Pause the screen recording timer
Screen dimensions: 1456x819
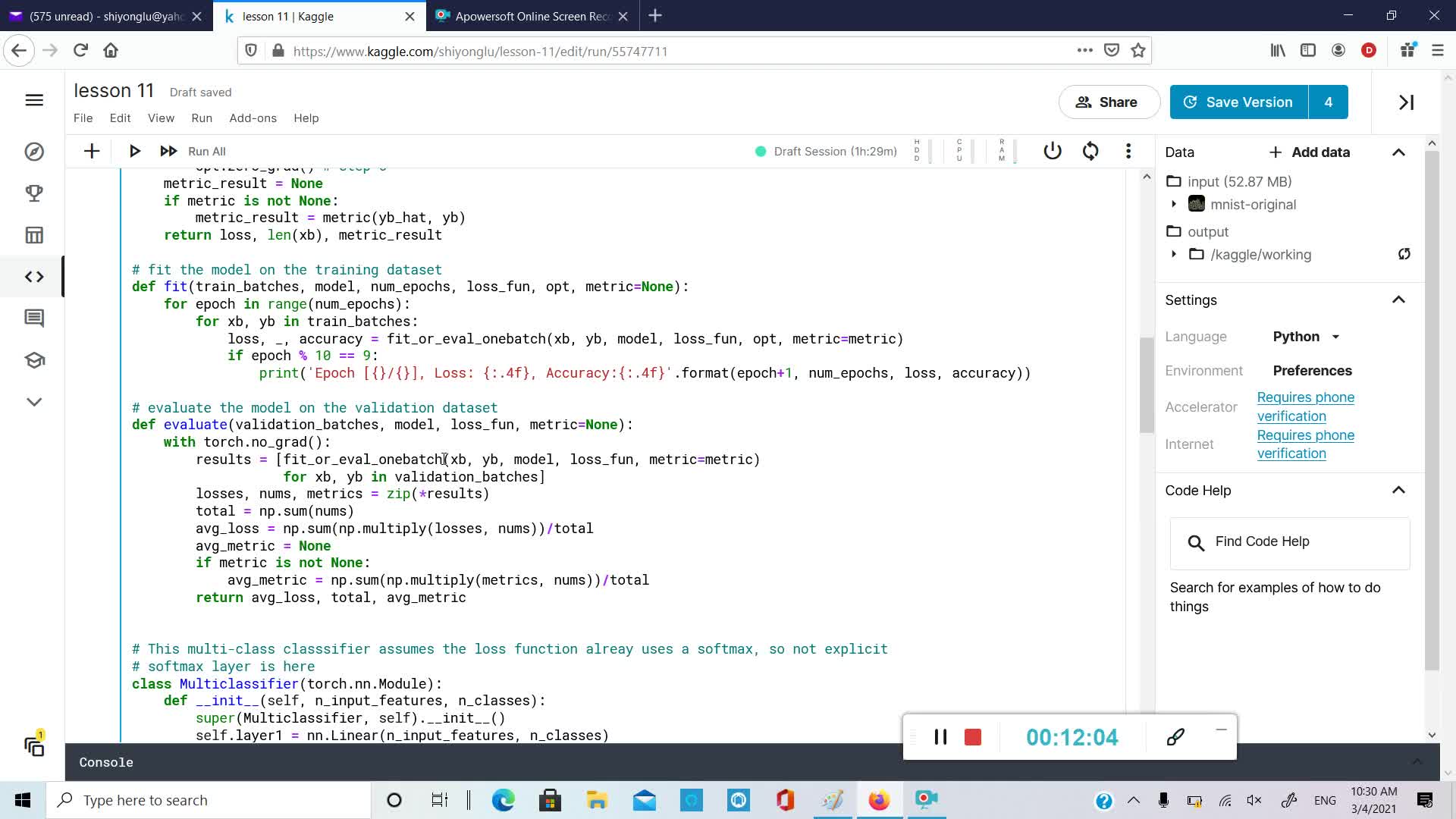[940, 736]
